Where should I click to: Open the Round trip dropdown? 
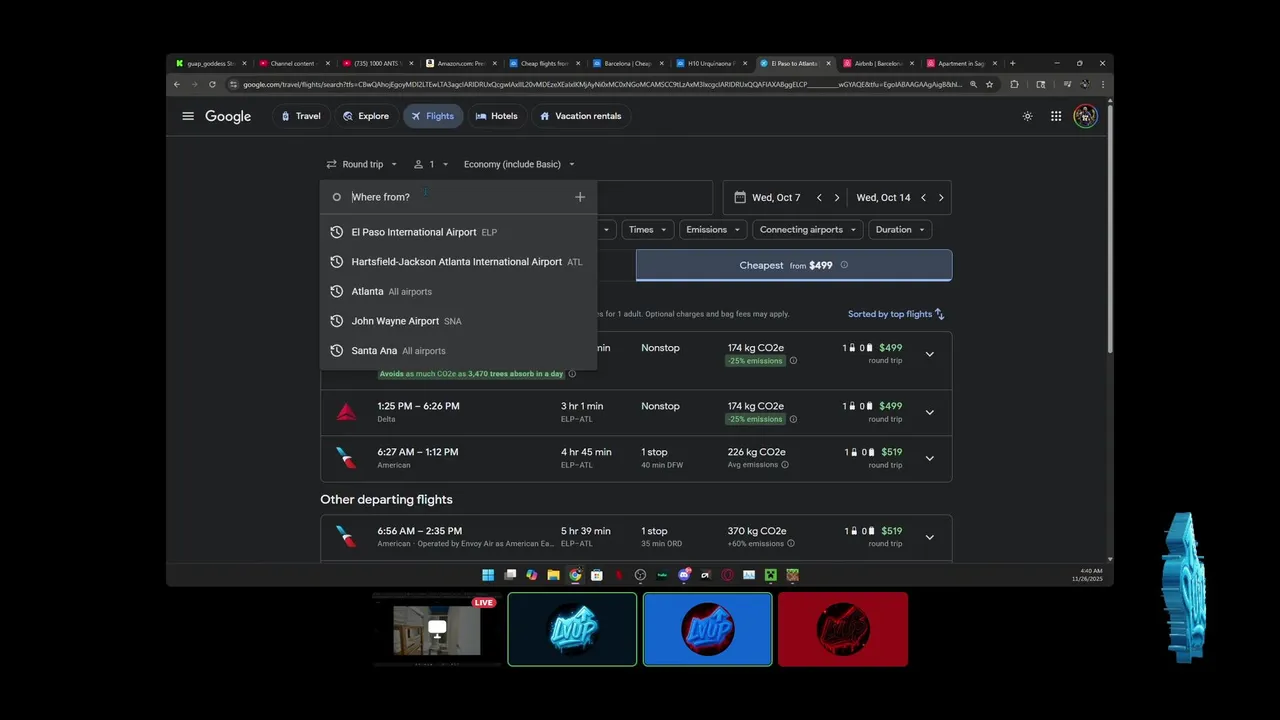click(x=362, y=164)
